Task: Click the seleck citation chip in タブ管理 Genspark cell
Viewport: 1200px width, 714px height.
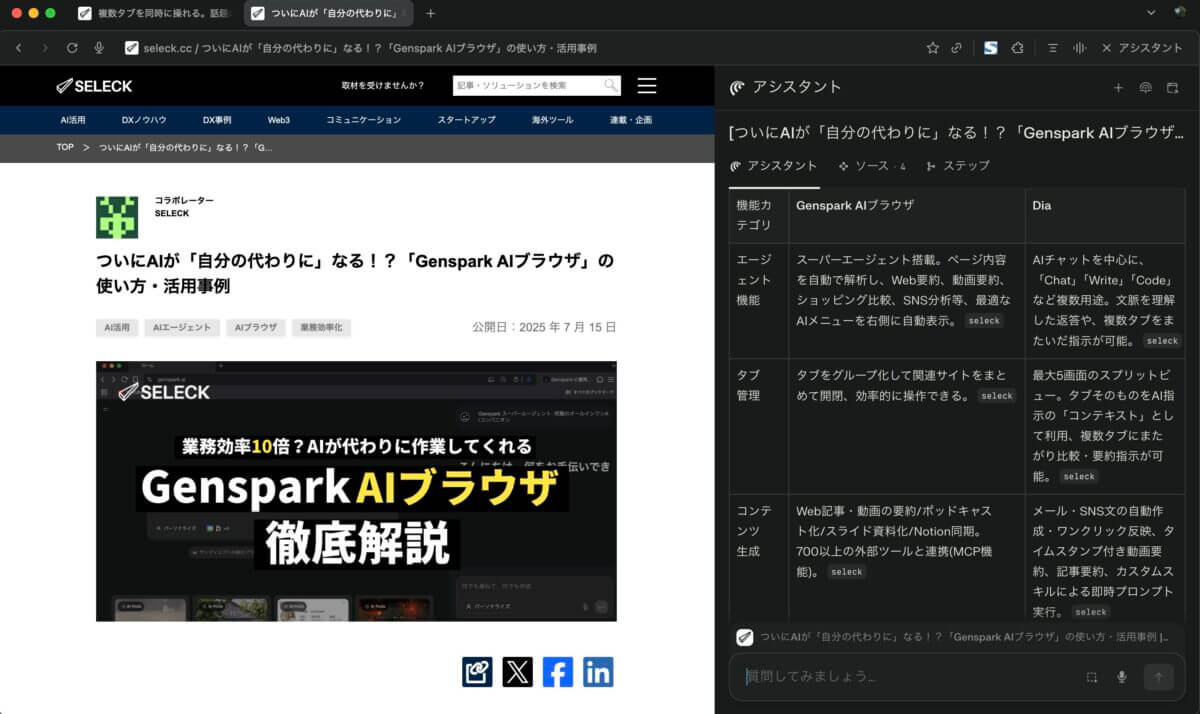Action: tap(997, 396)
